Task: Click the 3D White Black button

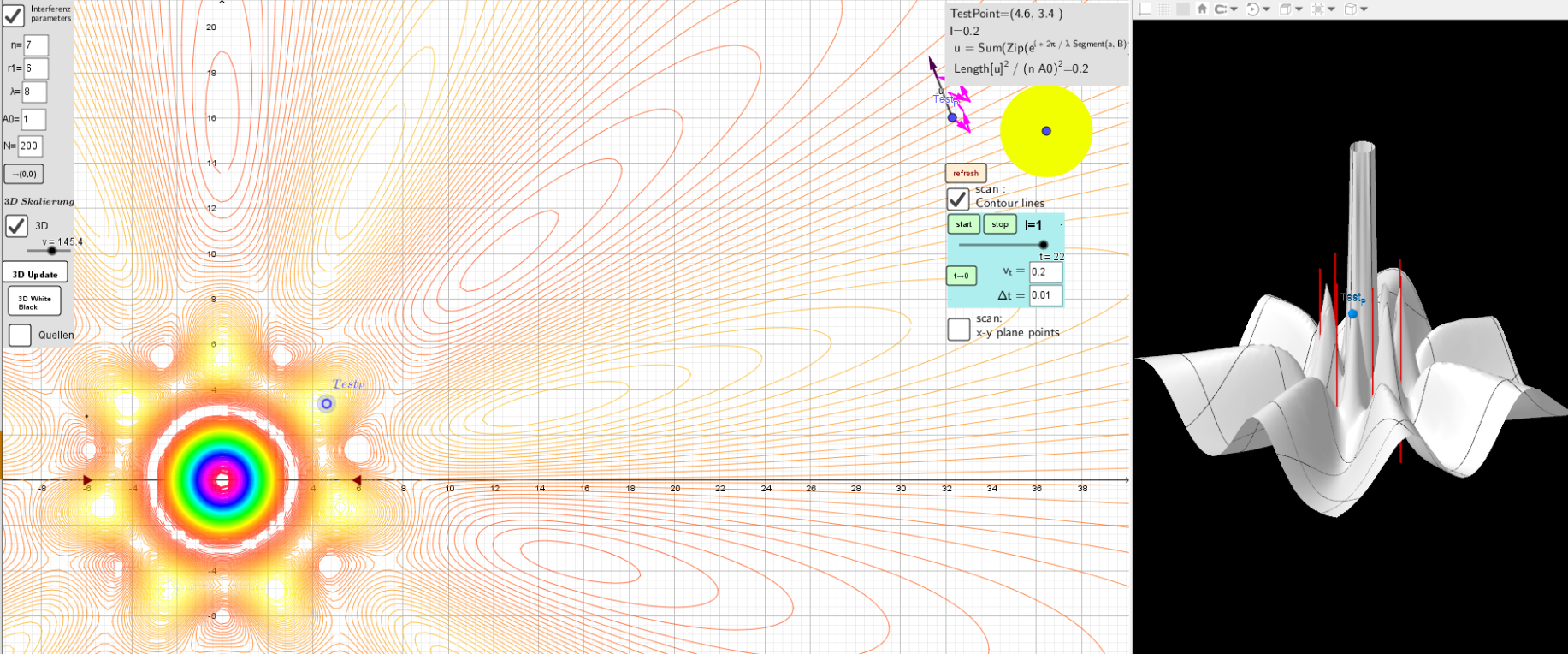Action: coord(34,301)
